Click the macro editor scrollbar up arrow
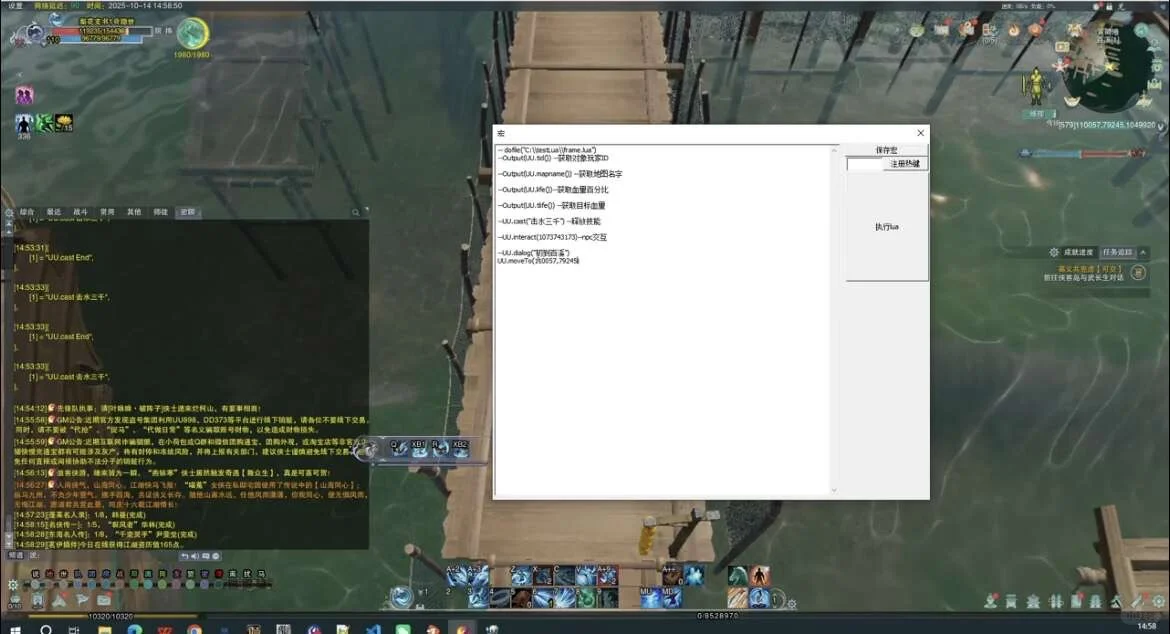The image size is (1170, 634). (834, 151)
